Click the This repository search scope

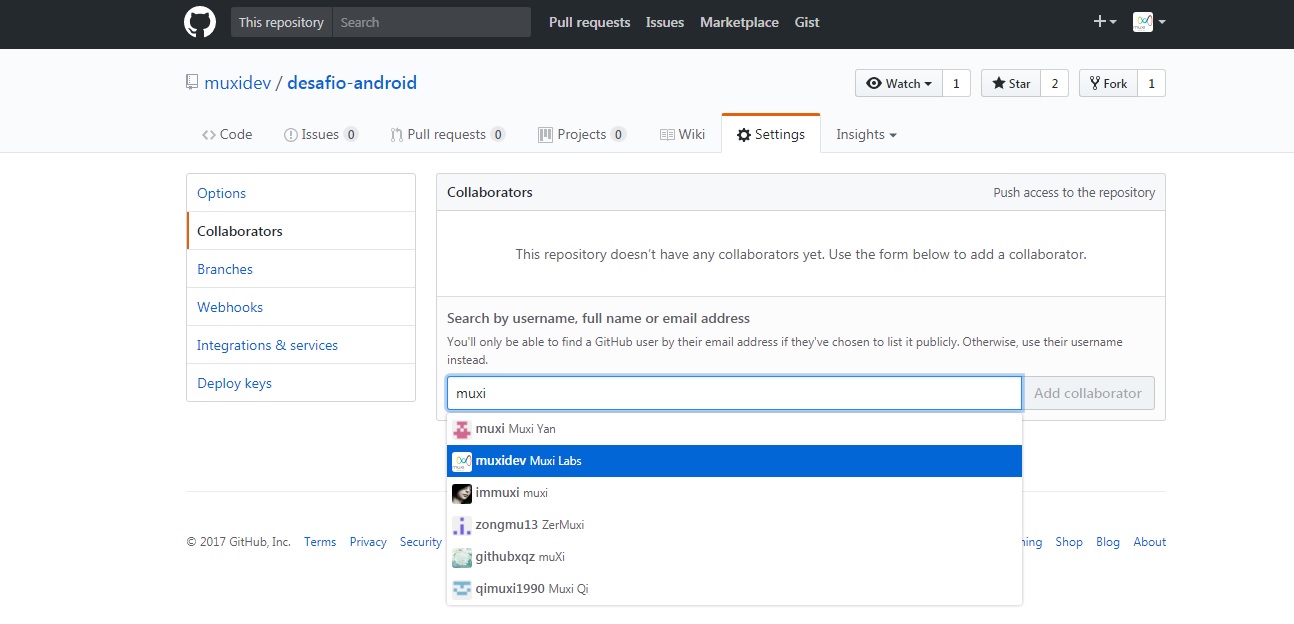coord(281,22)
